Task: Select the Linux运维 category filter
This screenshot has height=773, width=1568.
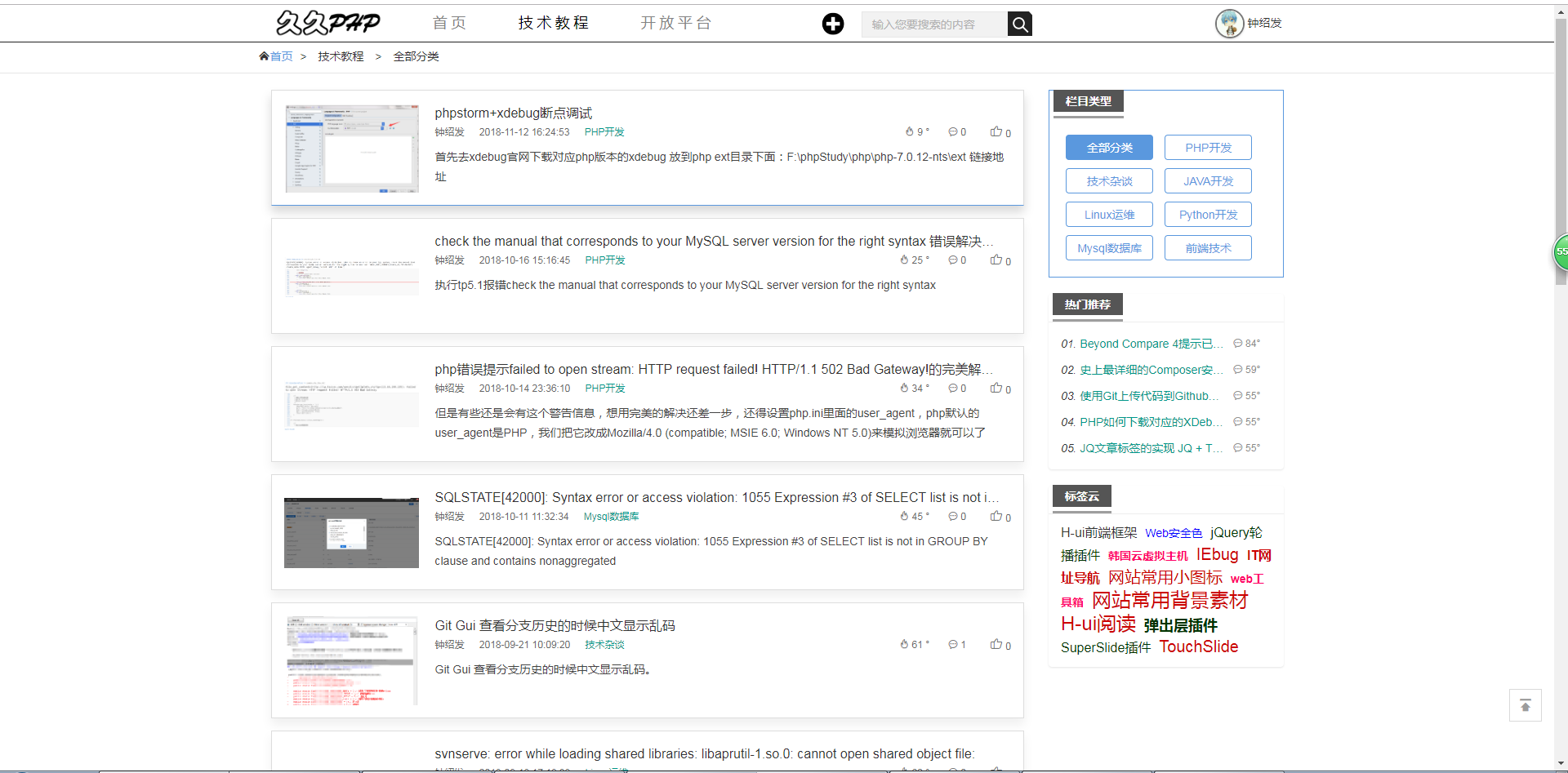Action: (x=1109, y=215)
